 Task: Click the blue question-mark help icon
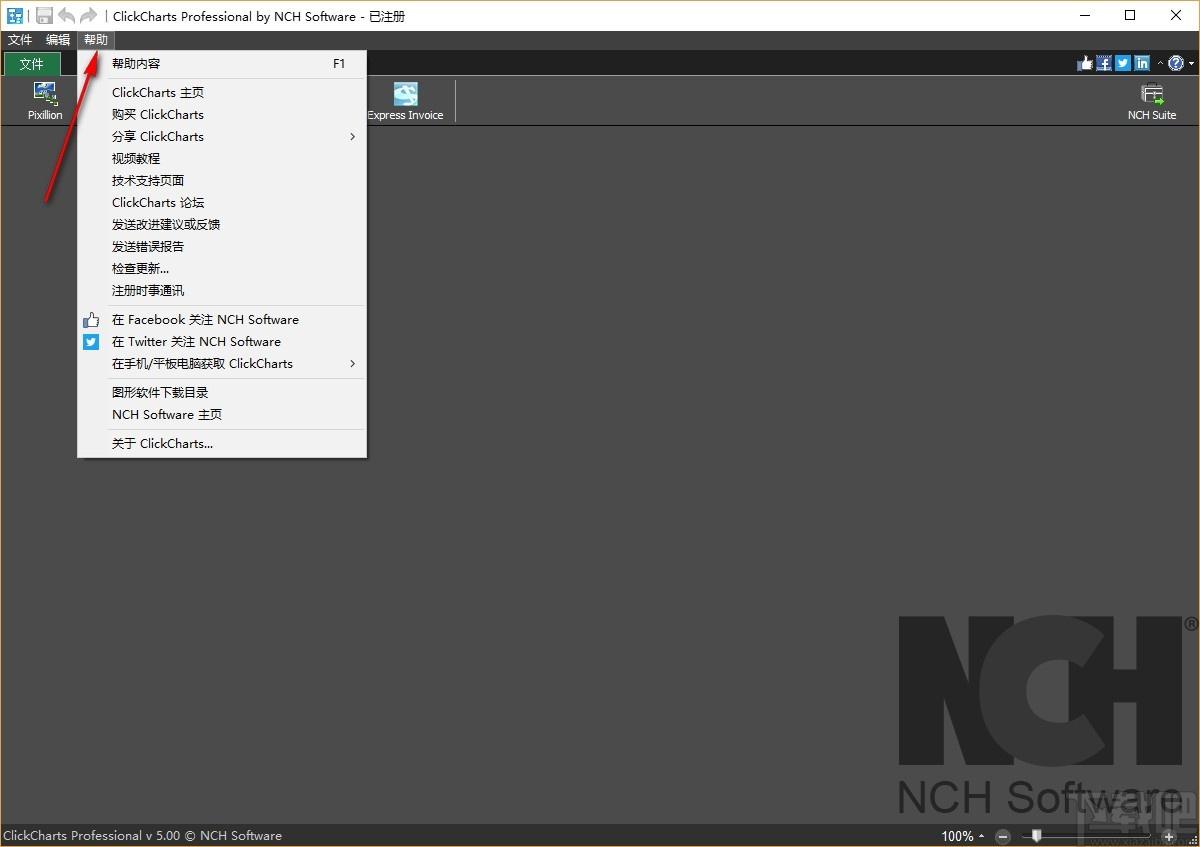coord(1176,63)
